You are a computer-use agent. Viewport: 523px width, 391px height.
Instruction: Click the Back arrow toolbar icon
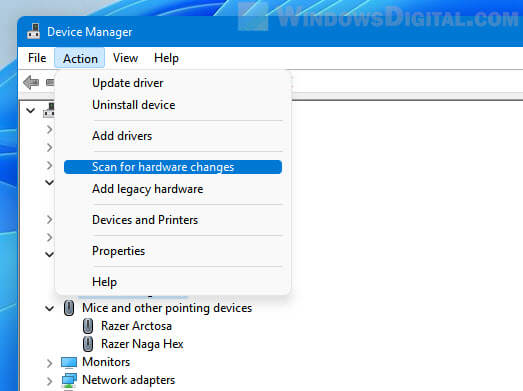click(x=31, y=82)
